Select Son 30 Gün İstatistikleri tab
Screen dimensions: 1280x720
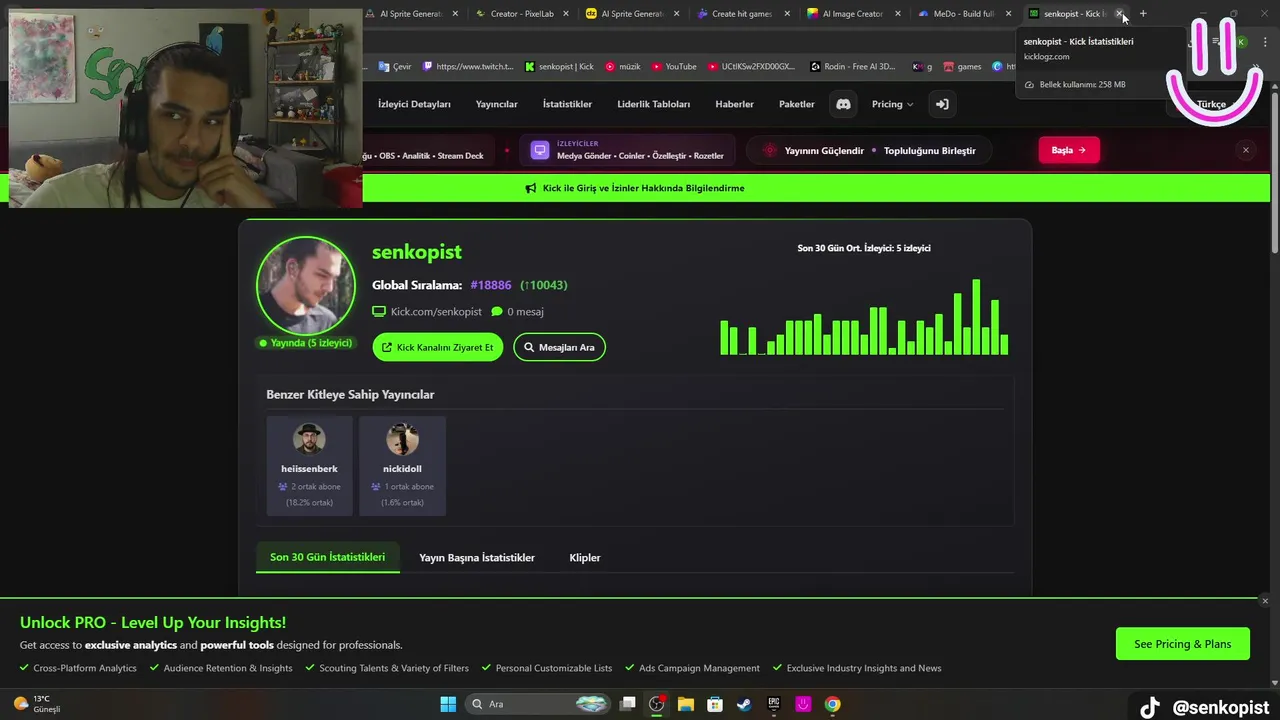[x=327, y=557]
